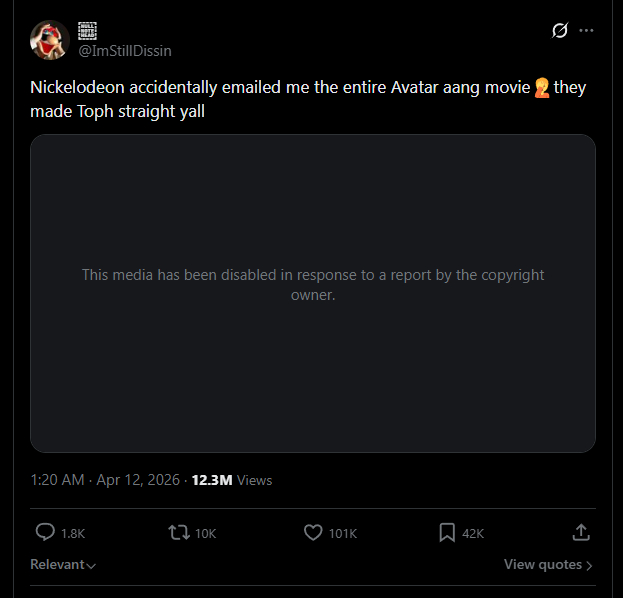Repost the tweet using the retweet icon
623x598 pixels.
[180, 533]
